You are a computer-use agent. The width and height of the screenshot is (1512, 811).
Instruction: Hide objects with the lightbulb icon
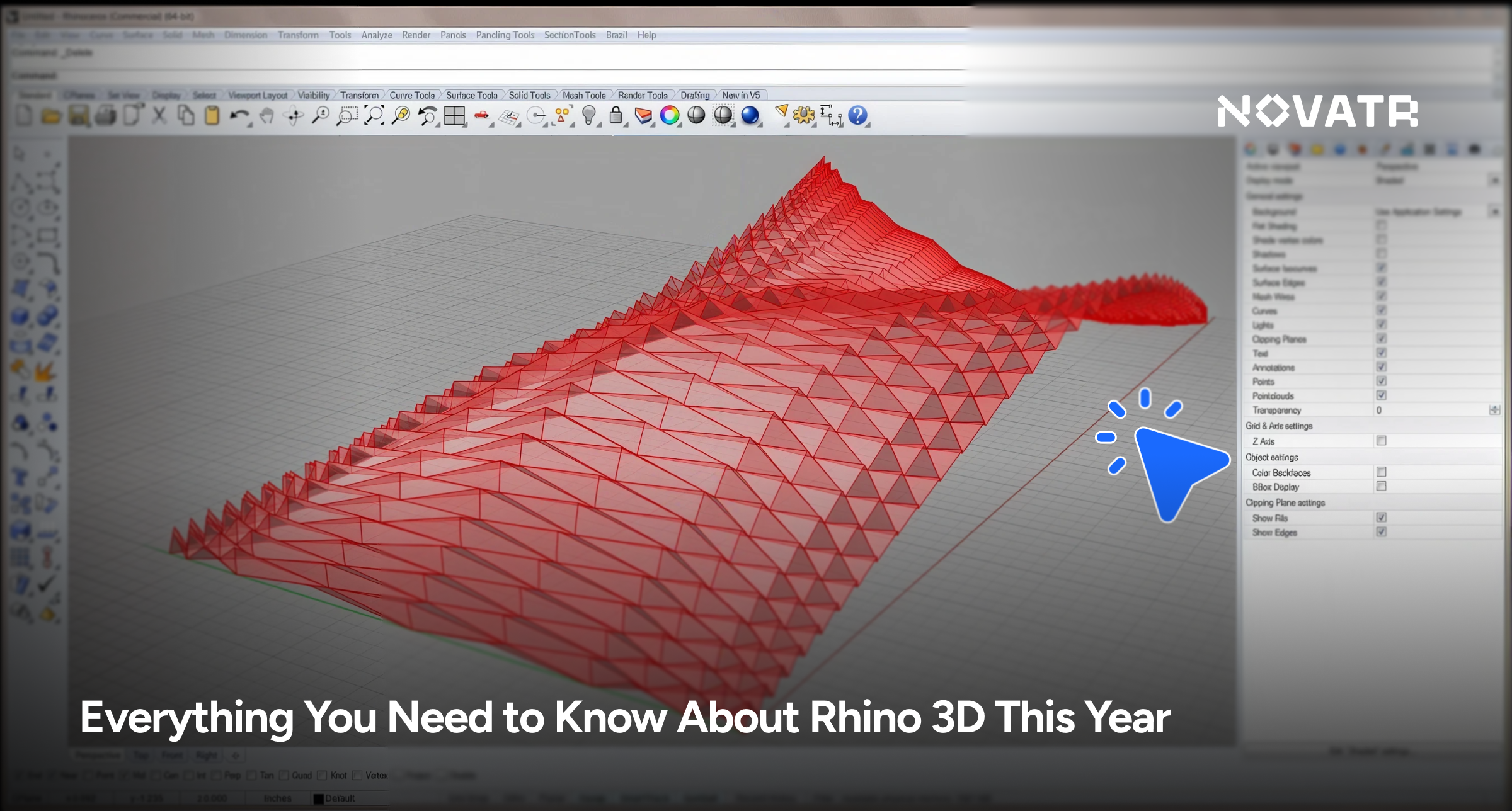[x=589, y=116]
